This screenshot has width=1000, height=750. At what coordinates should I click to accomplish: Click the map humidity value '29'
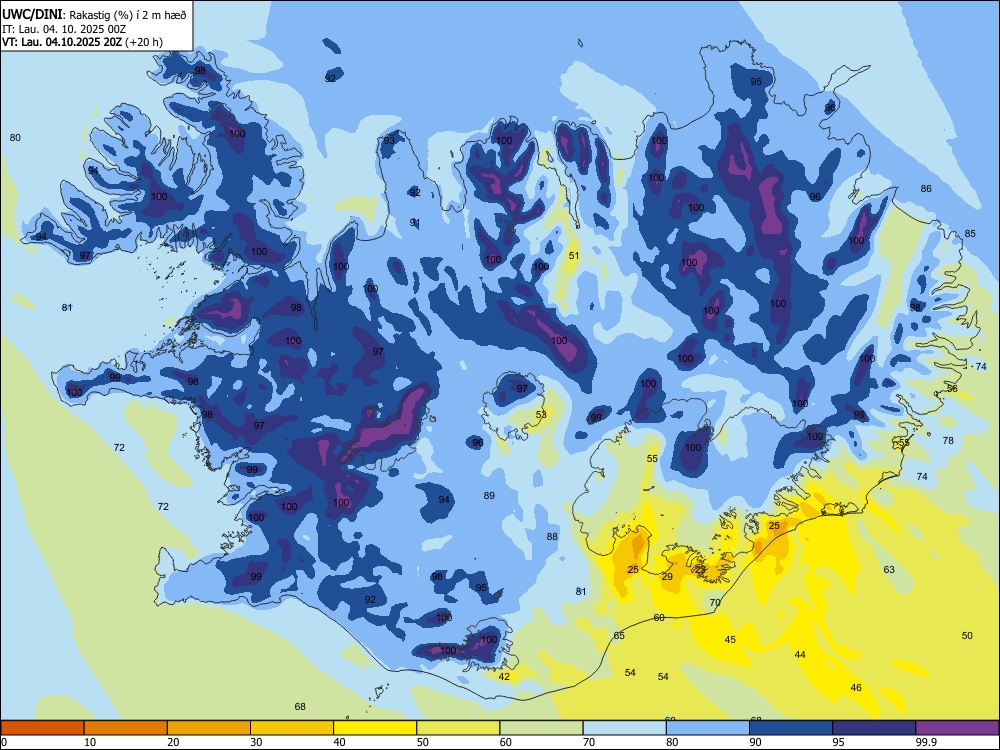point(667,577)
